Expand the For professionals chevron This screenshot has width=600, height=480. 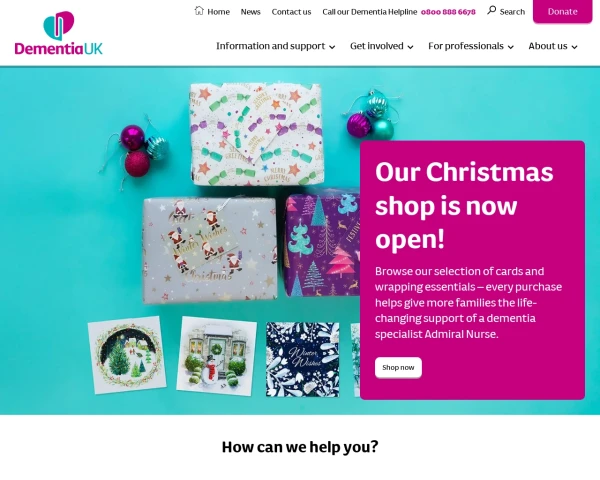click(x=510, y=47)
